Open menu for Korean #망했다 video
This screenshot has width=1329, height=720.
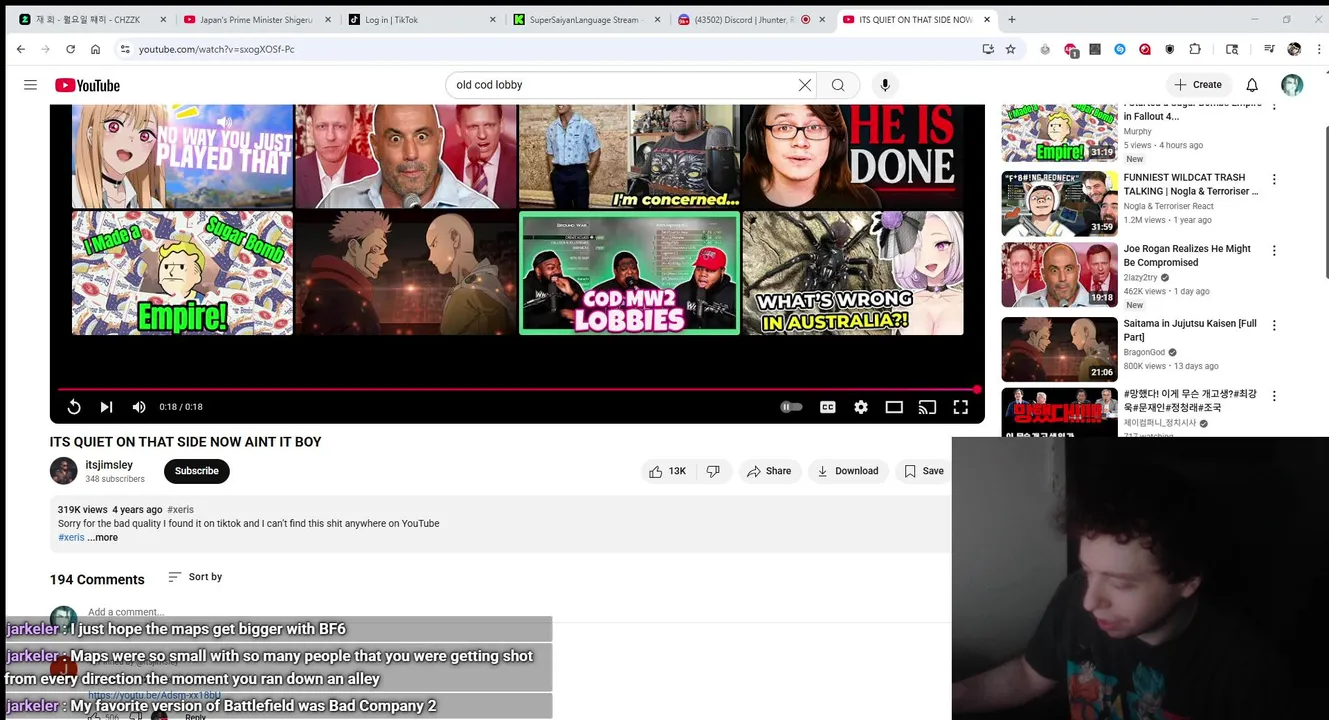click(x=1274, y=396)
